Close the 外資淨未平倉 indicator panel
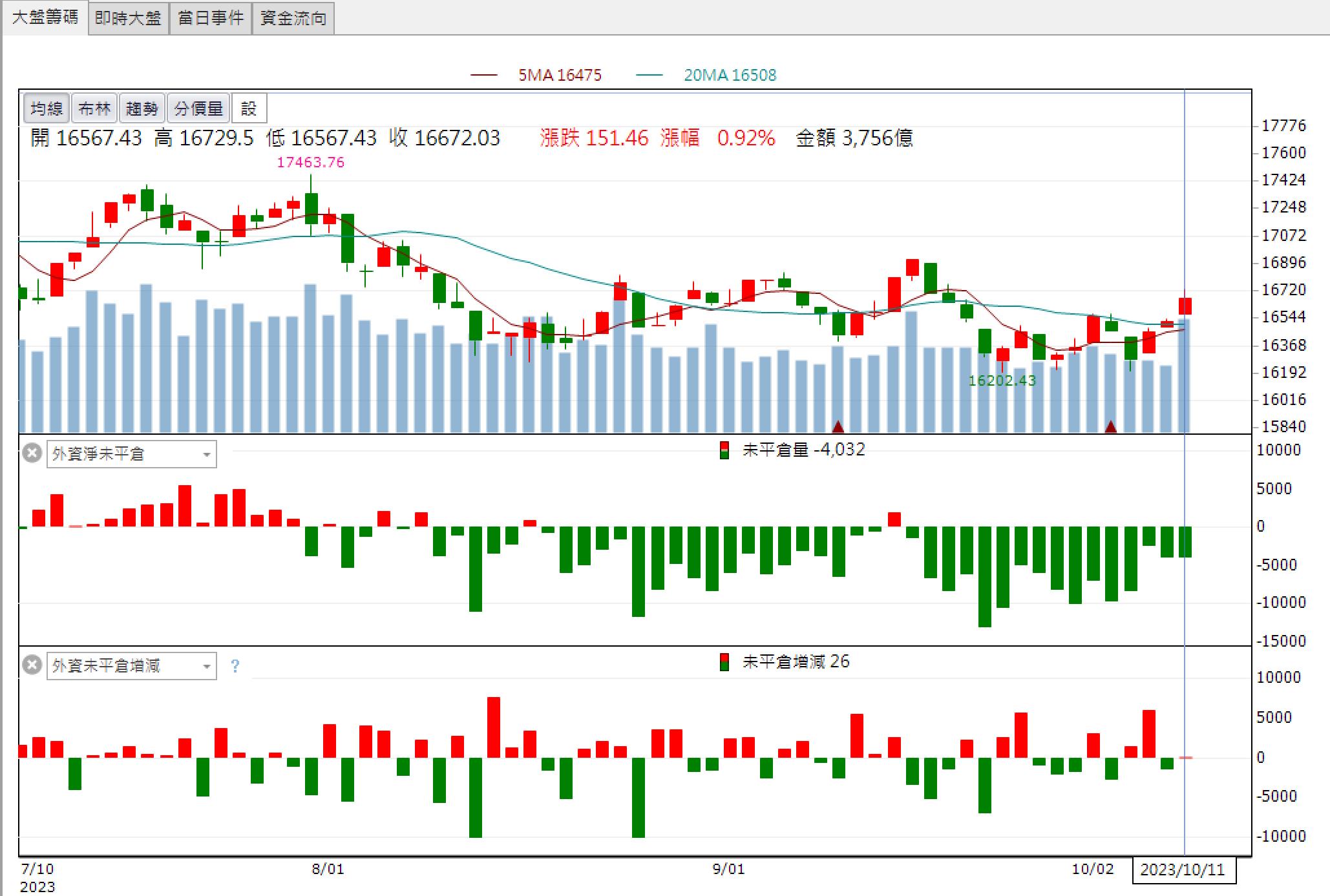The width and height of the screenshot is (1330, 896). click(32, 453)
